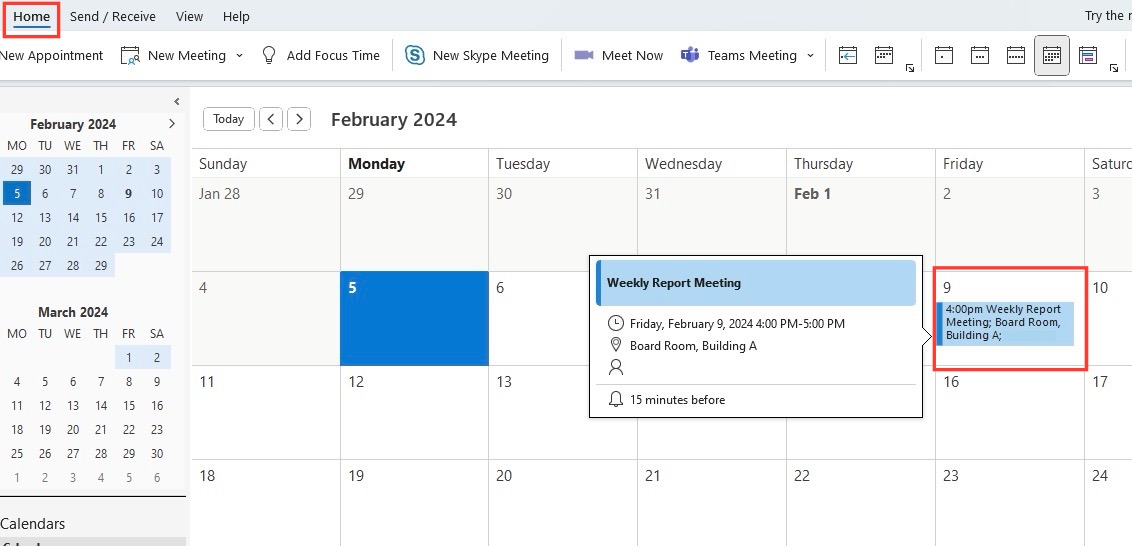Viewport: 1132px width, 546px height.
Task: Expand the New Meeting dropdown arrow
Action: (240, 56)
